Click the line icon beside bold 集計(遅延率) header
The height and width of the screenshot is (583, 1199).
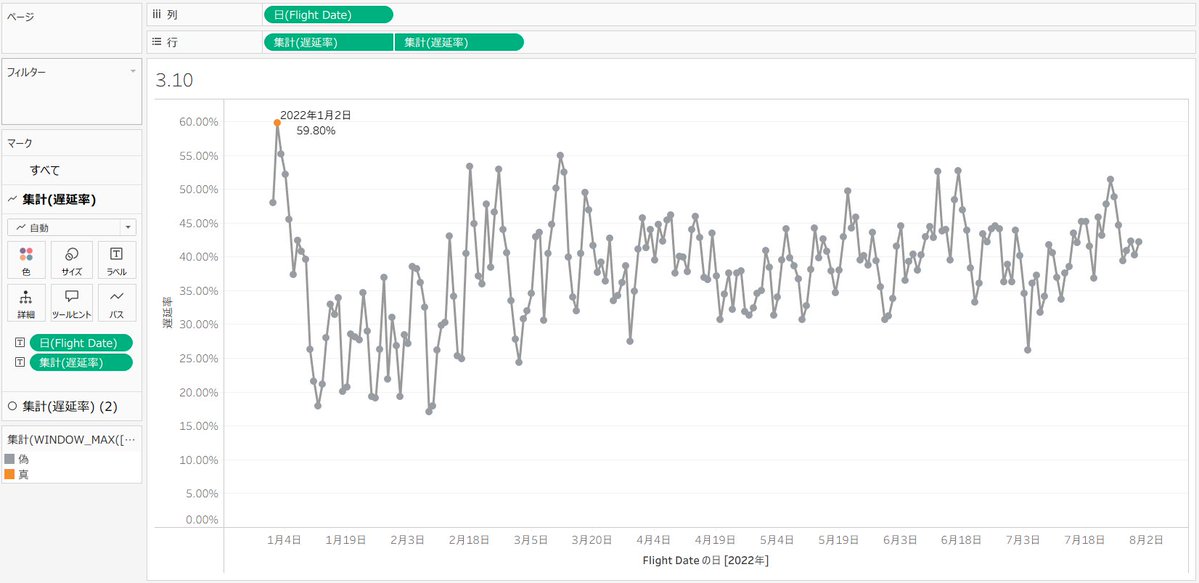[12, 200]
